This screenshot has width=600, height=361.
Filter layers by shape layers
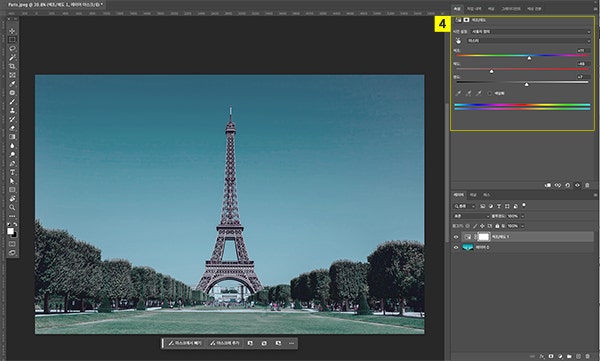coord(507,206)
